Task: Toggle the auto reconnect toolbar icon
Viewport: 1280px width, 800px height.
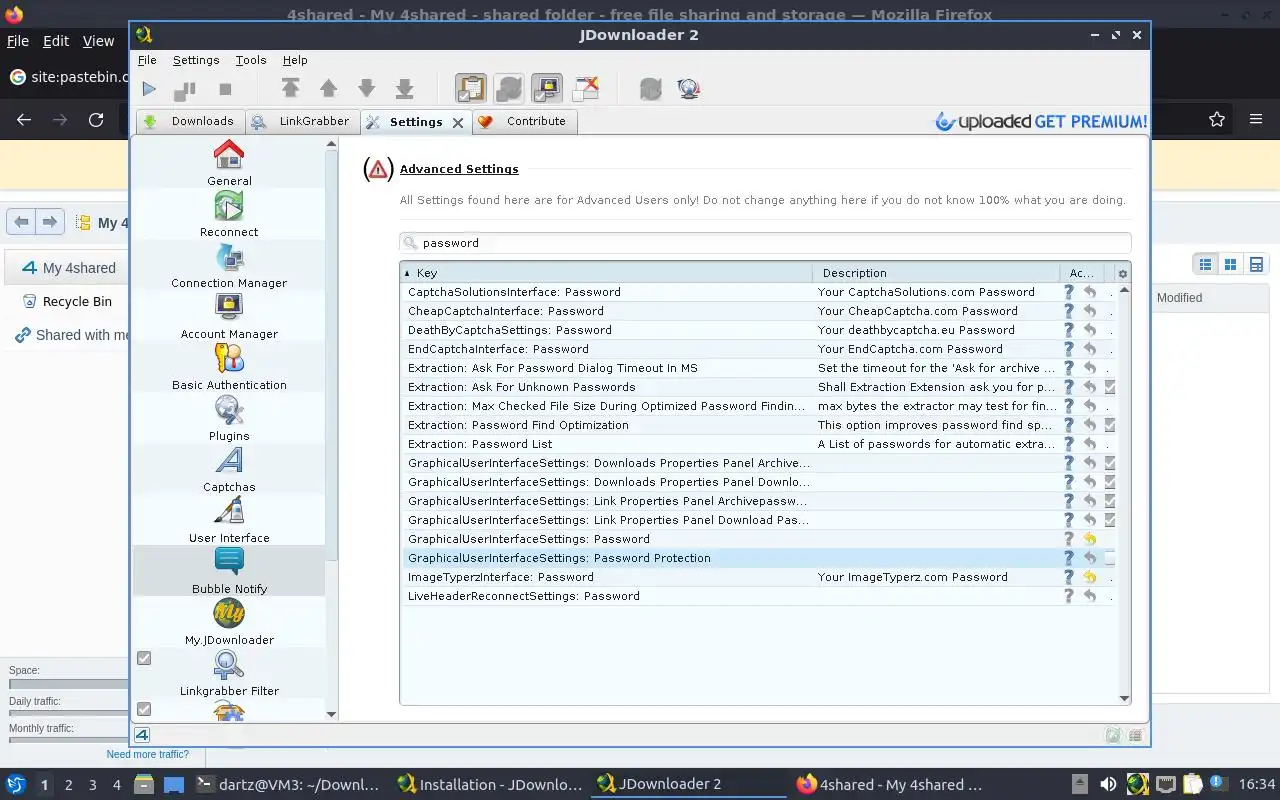Action: click(509, 89)
